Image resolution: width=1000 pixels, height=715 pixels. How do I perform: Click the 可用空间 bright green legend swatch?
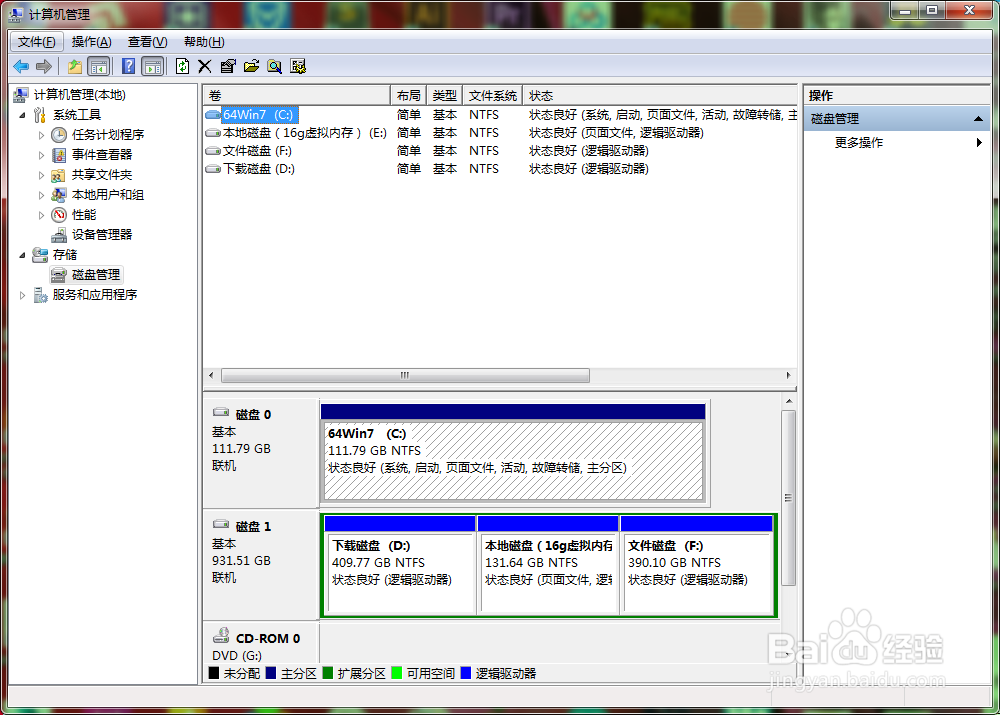click(397, 673)
